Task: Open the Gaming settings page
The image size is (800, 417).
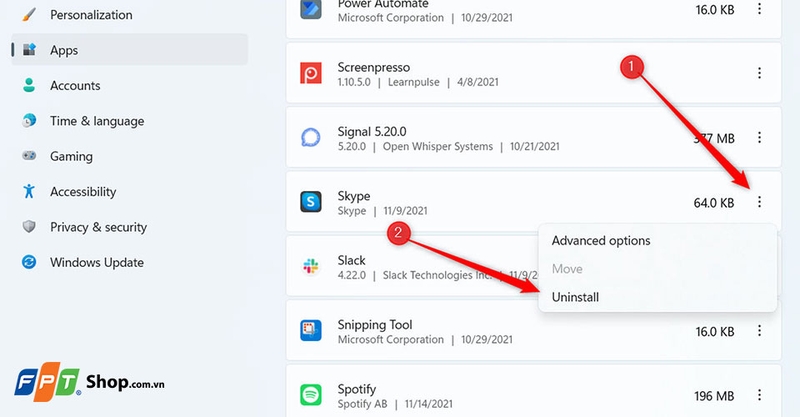Action: (130, 156)
